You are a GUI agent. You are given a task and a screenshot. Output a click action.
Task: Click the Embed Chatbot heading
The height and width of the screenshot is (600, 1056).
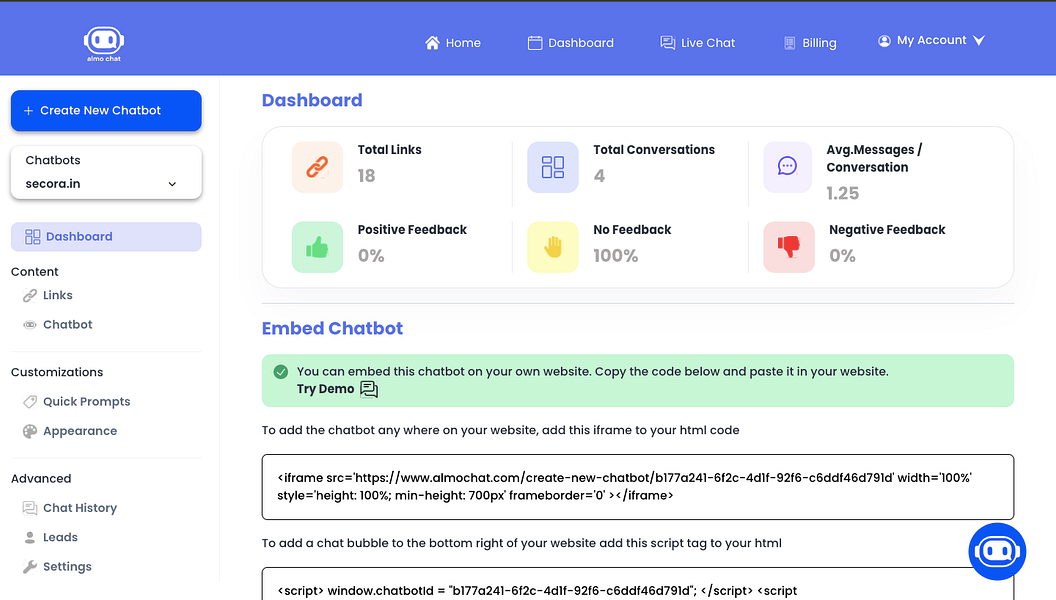[x=332, y=329]
